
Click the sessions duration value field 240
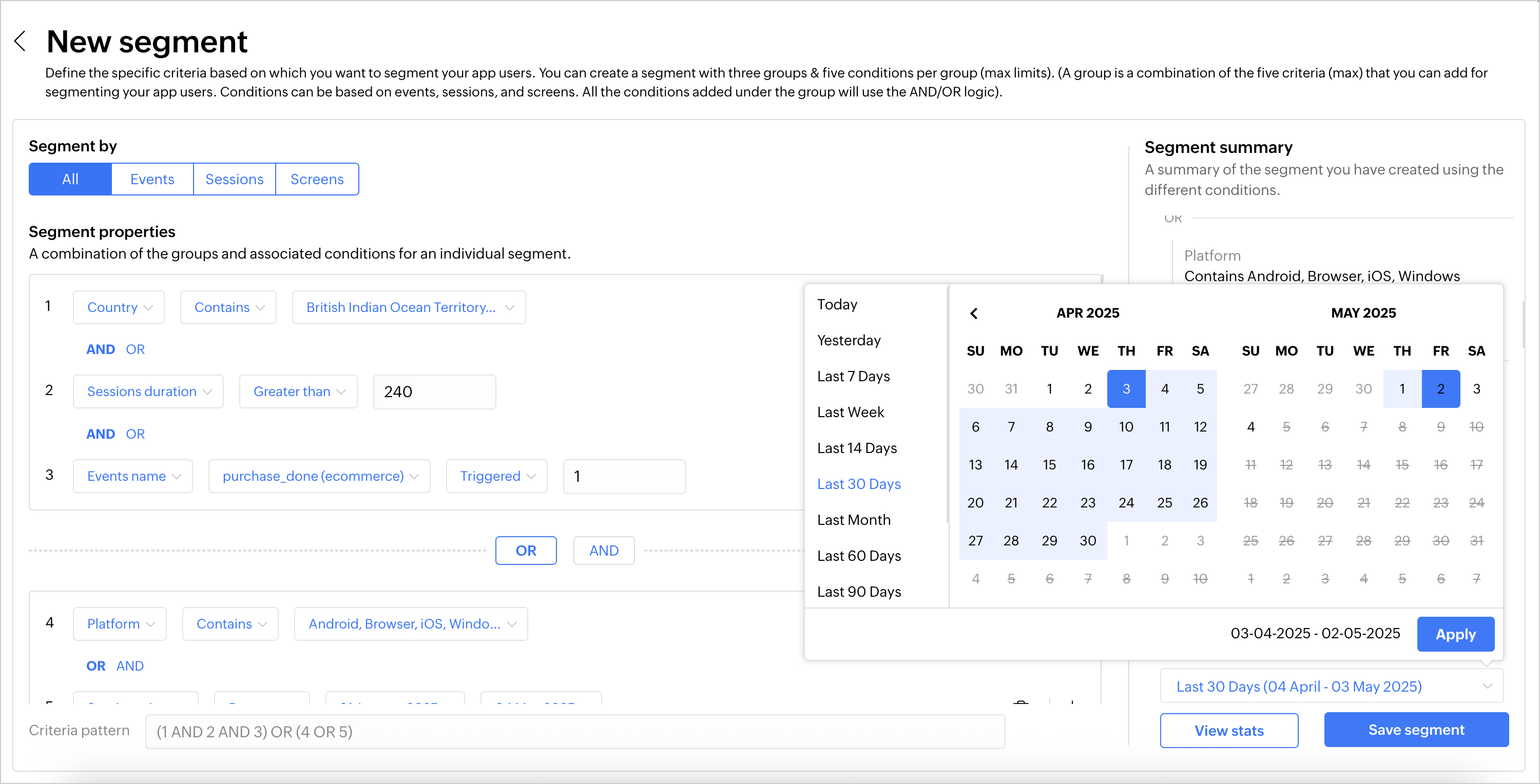[434, 391]
